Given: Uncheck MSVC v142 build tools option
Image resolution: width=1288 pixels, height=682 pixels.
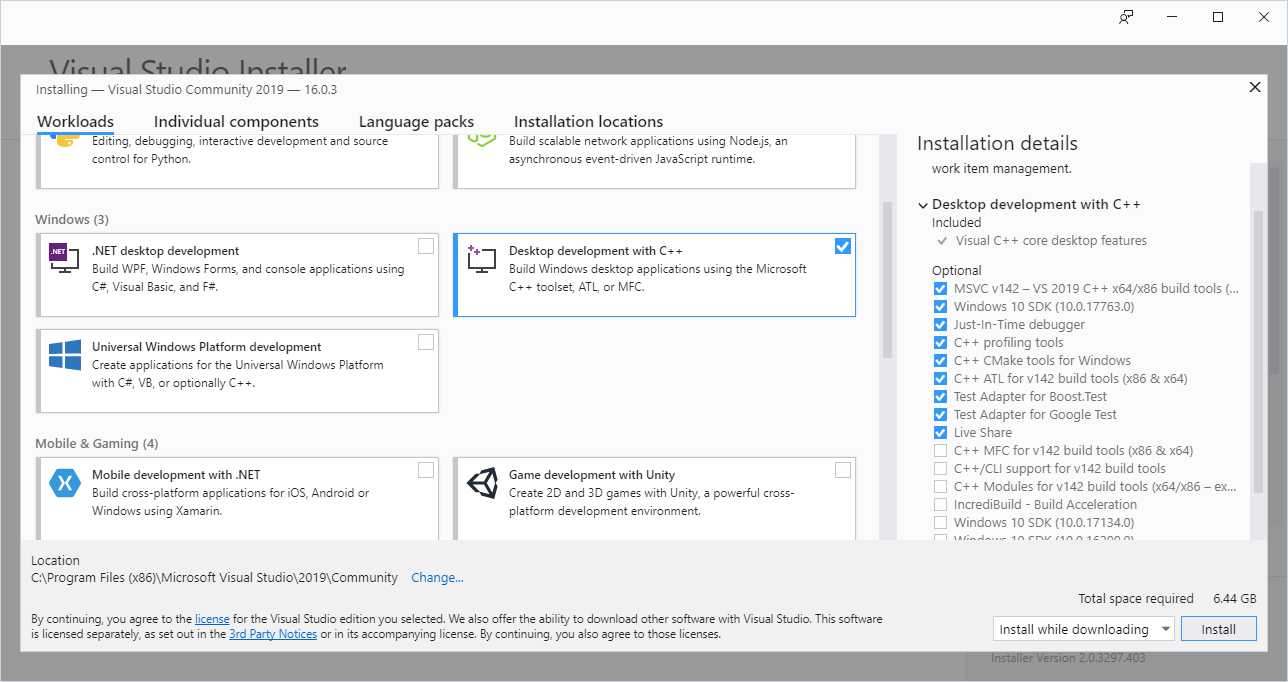Looking at the screenshot, I should click(940, 288).
